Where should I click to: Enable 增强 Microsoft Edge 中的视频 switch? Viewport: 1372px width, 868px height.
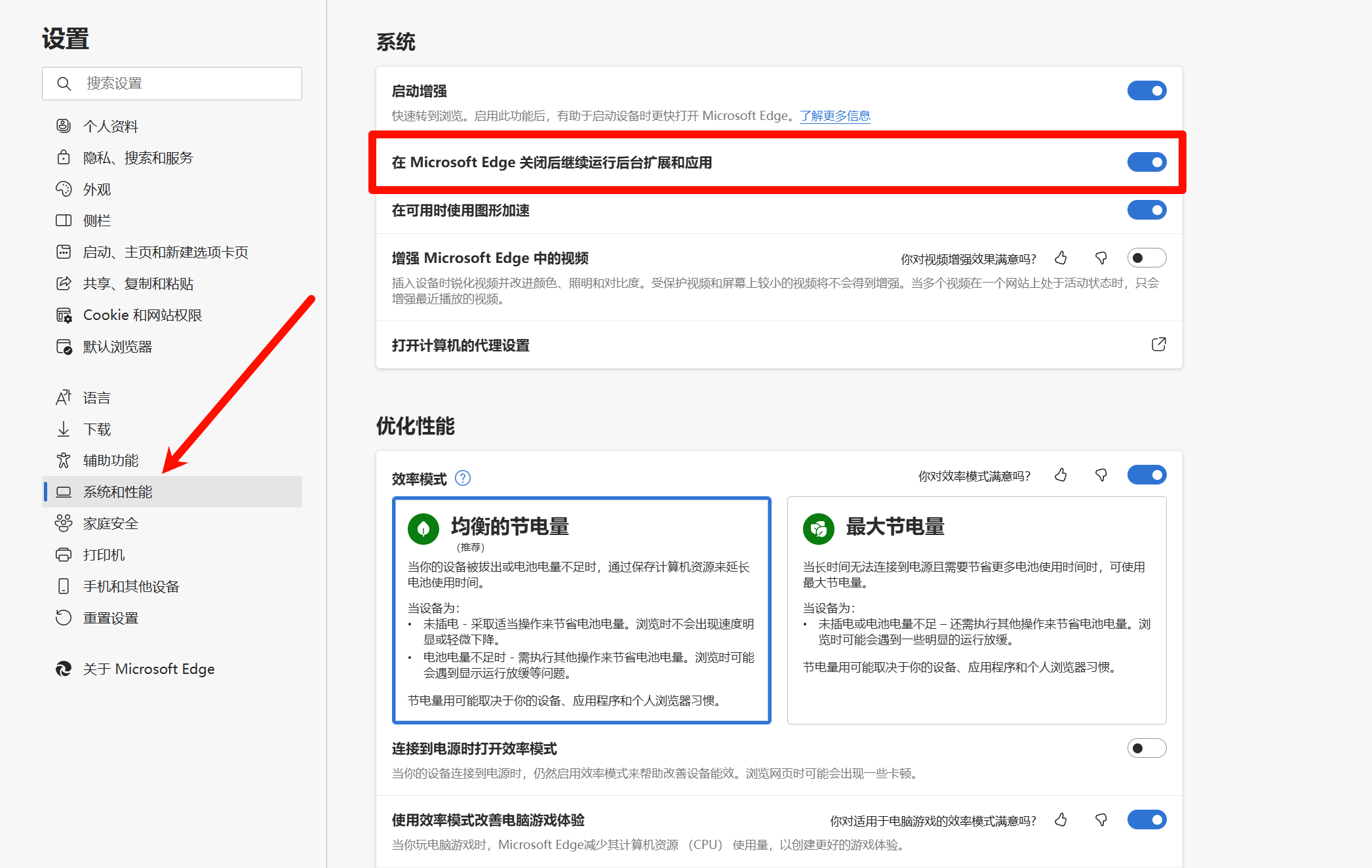click(1147, 258)
